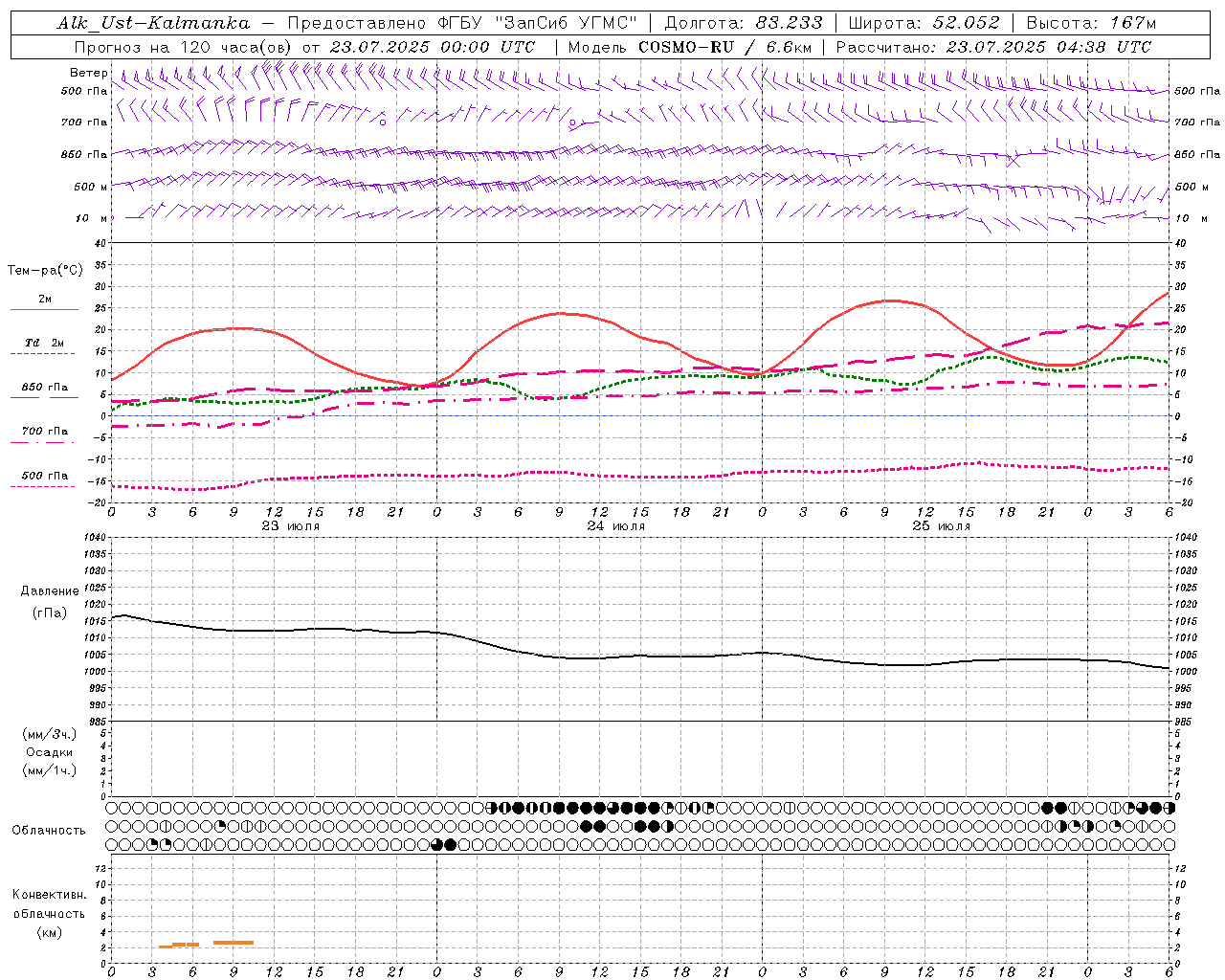Click the Конвективн. convective cloud label
Viewport: 1225px width, 980px height.
click(x=50, y=895)
